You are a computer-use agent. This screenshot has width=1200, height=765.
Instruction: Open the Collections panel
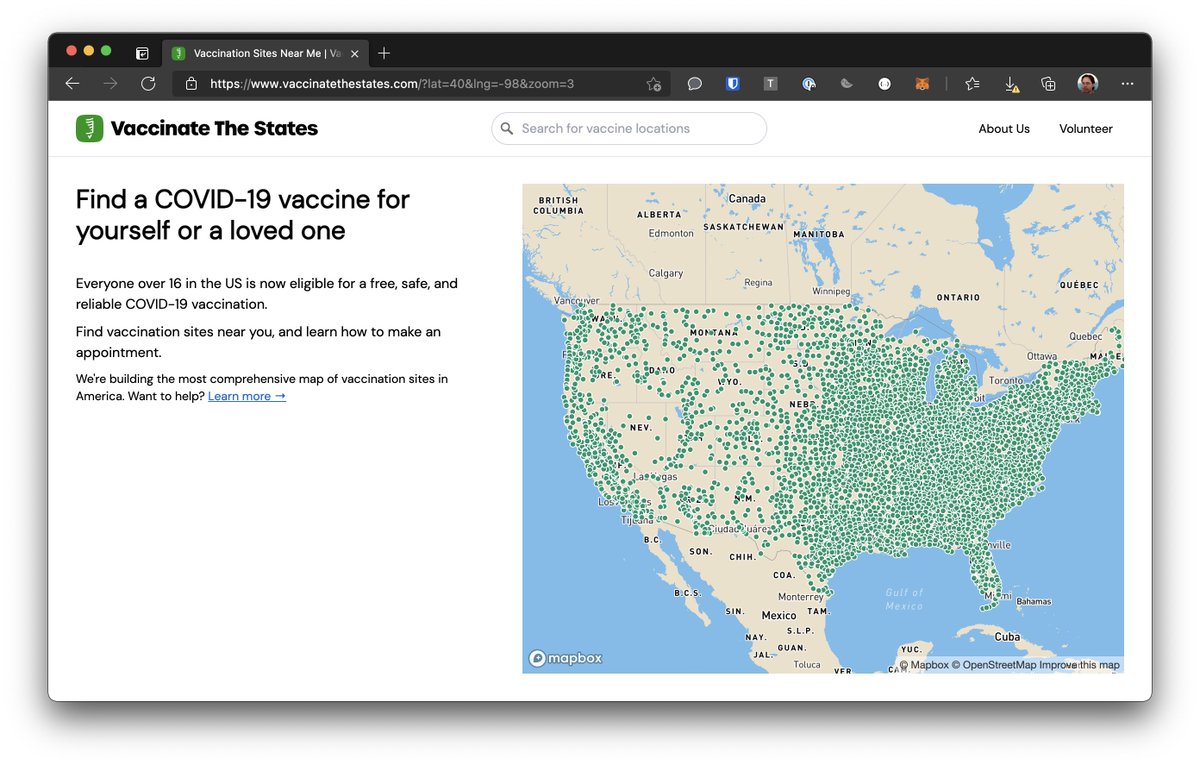click(x=1049, y=84)
